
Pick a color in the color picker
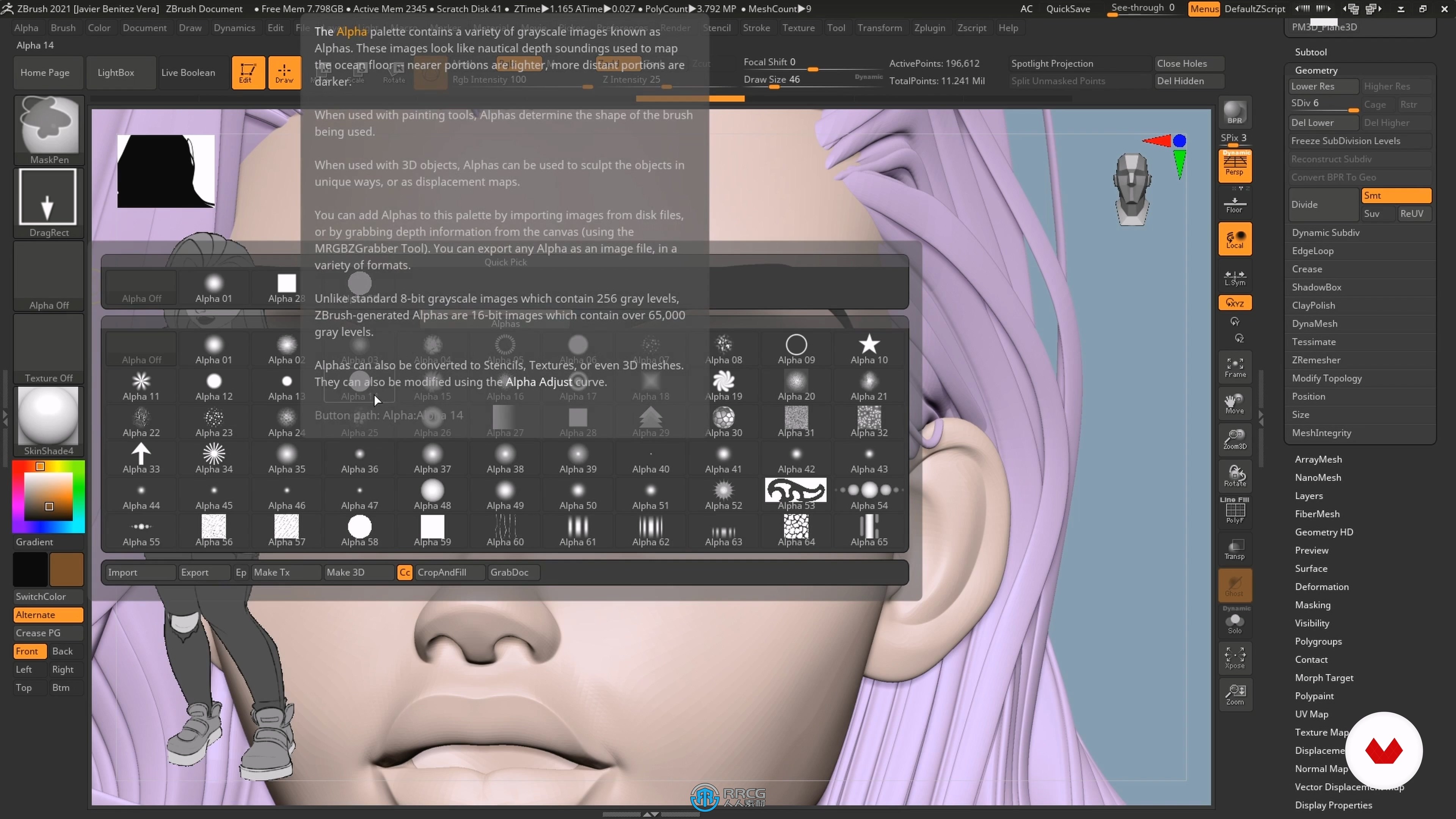coord(49,496)
